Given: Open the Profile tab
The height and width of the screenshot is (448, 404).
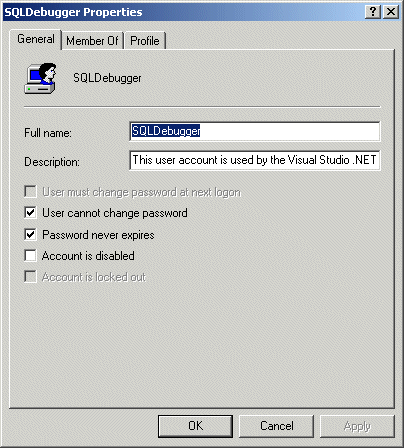Looking at the screenshot, I should [x=145, y=41].
